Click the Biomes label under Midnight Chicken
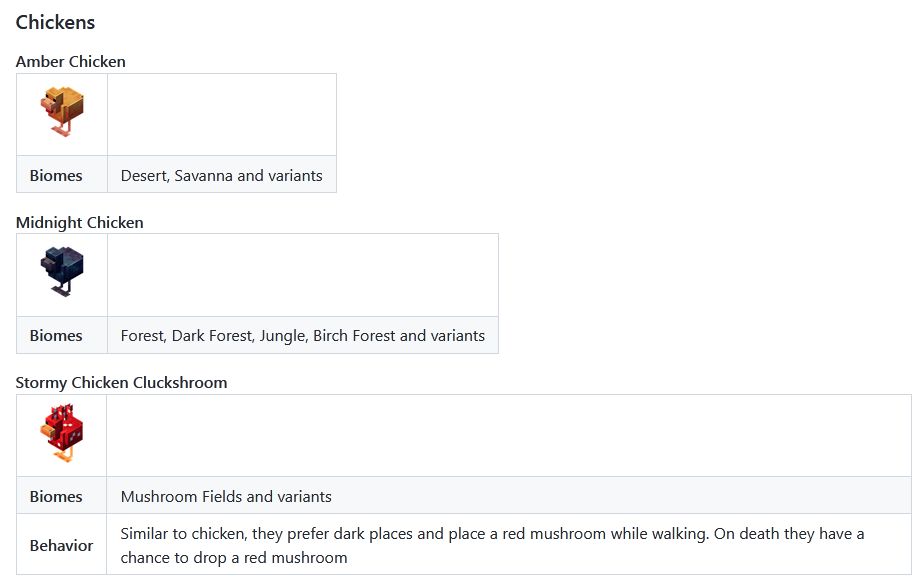Viewport: 921px width, 587px height. [56, 336]
